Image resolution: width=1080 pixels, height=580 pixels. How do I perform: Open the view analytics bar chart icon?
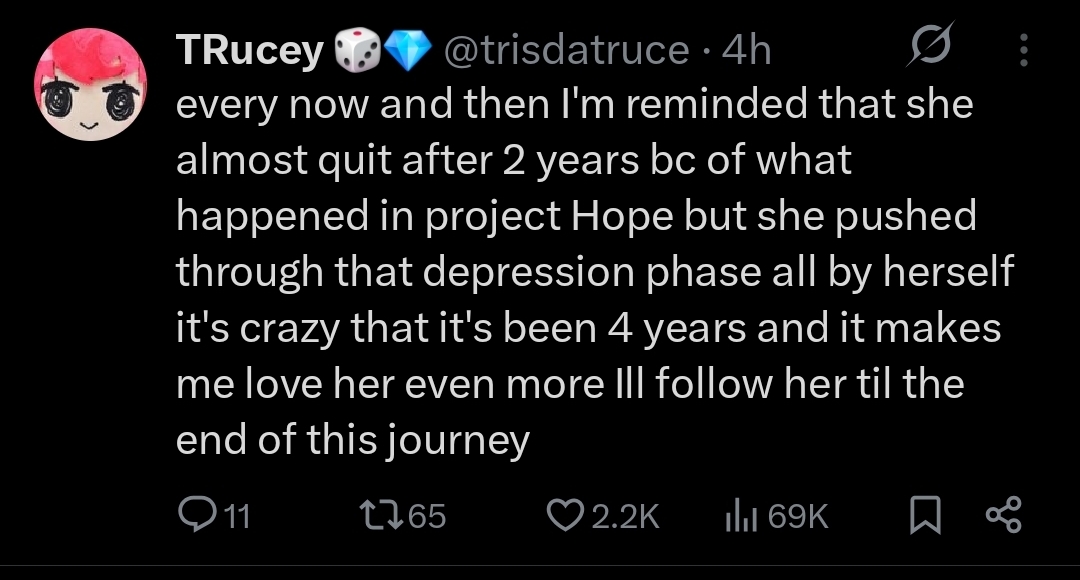741,515
